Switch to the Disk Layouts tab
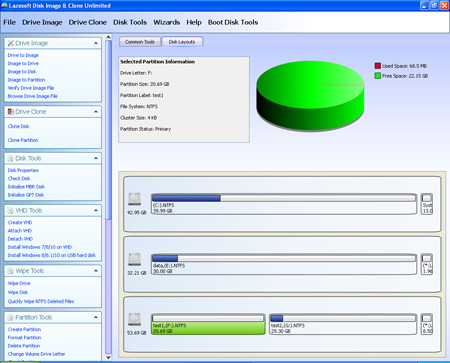 [182, 42]
